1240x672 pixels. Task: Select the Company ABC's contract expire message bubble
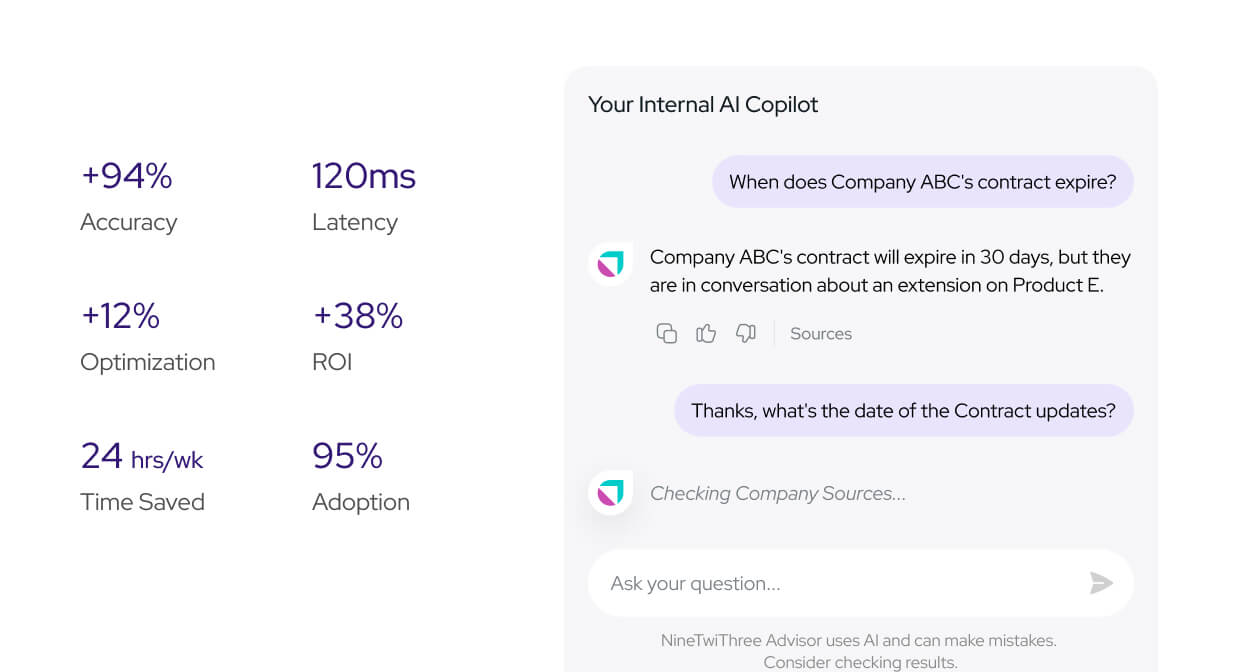coord(922,182)
